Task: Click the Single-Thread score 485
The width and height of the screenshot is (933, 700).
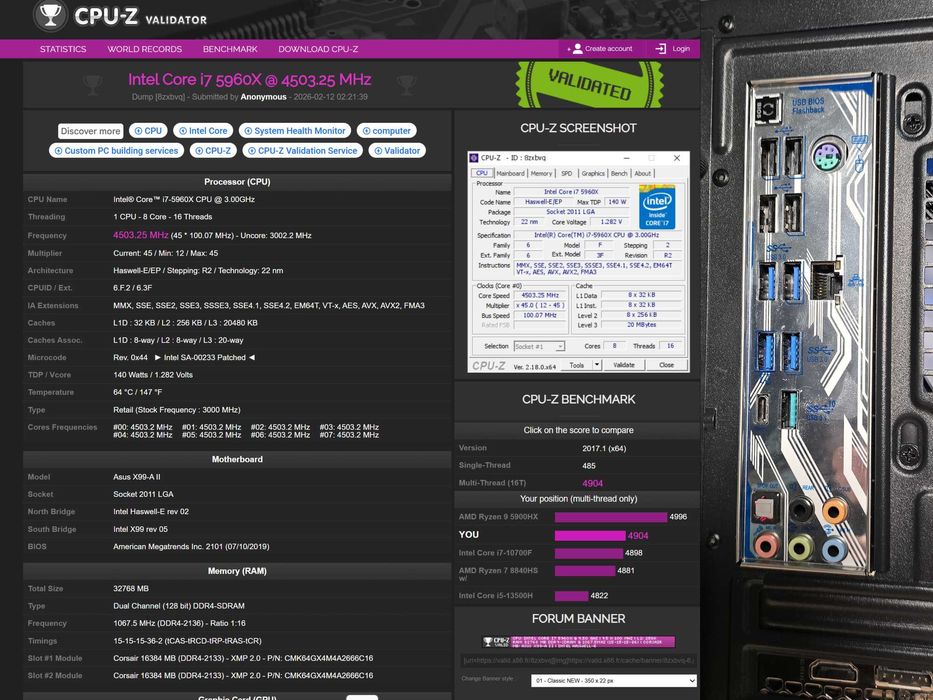Action: pos(589,465)
